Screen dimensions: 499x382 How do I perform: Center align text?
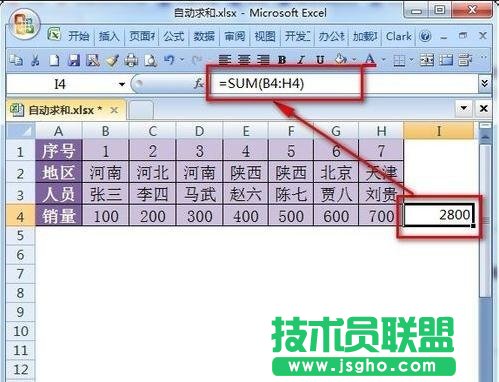tap(244, 60)
